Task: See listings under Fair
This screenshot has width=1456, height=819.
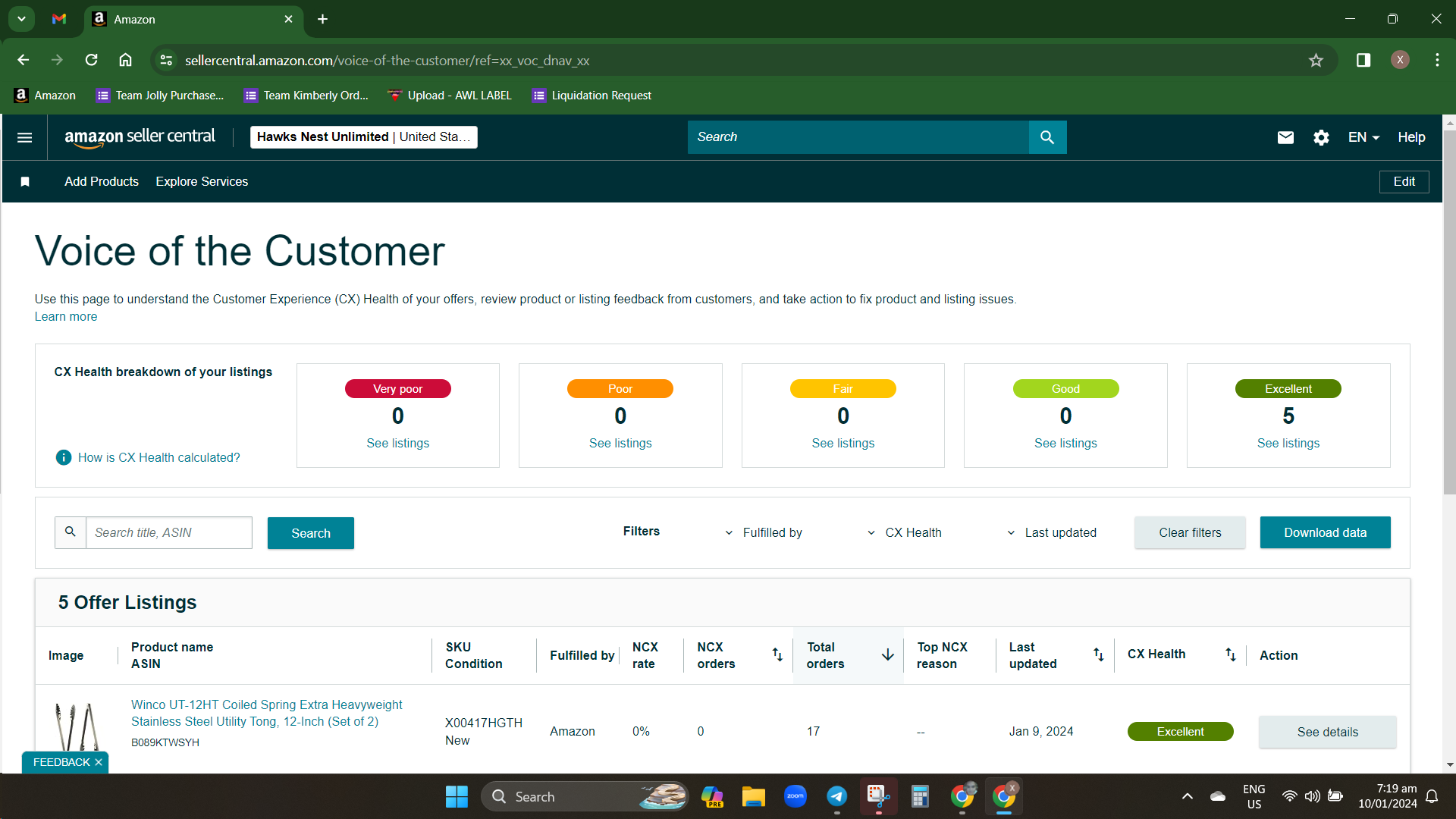Action: point(843,443)
